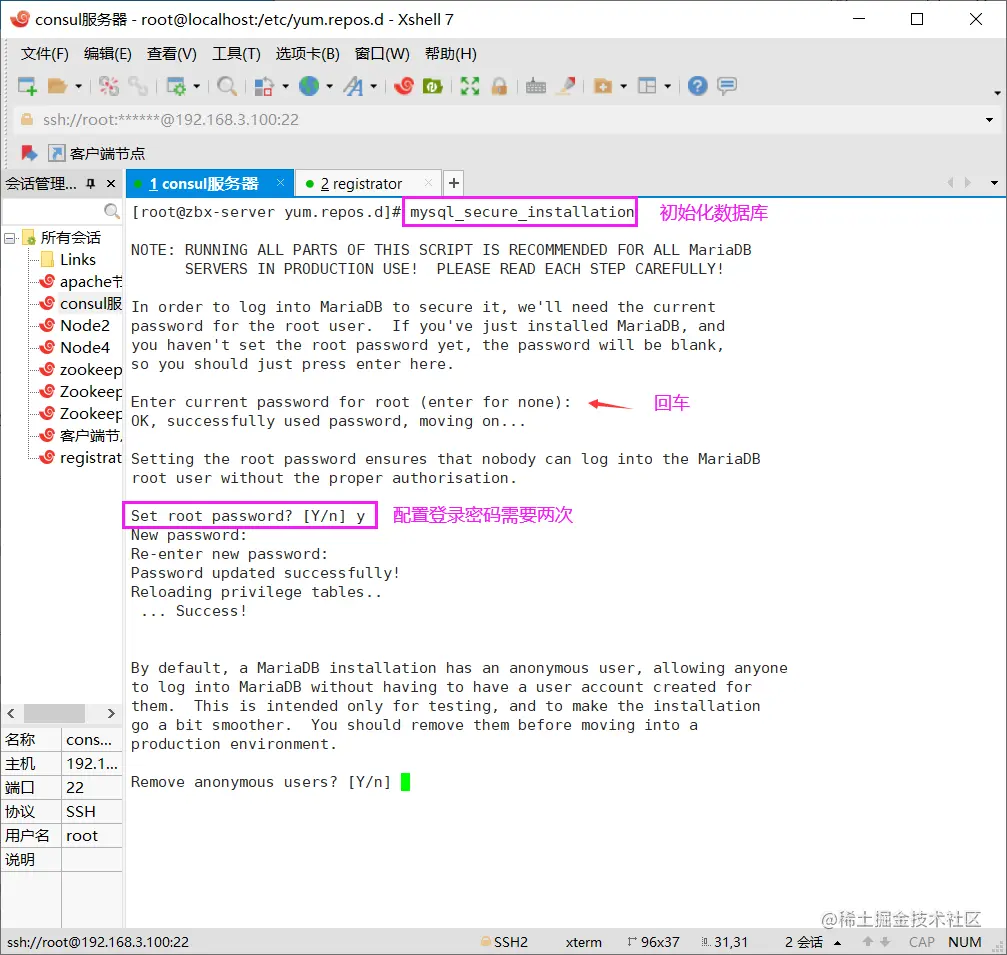The height and width of the screenshot is (955, 1007).
Task: Click the layout panes toolbar icon
Action: 647,85
